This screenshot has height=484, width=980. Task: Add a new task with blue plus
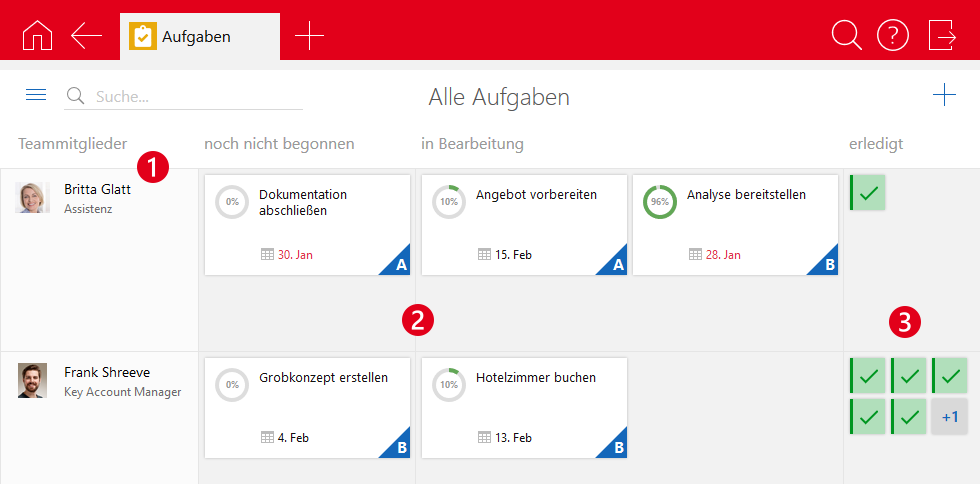(943, 95)
